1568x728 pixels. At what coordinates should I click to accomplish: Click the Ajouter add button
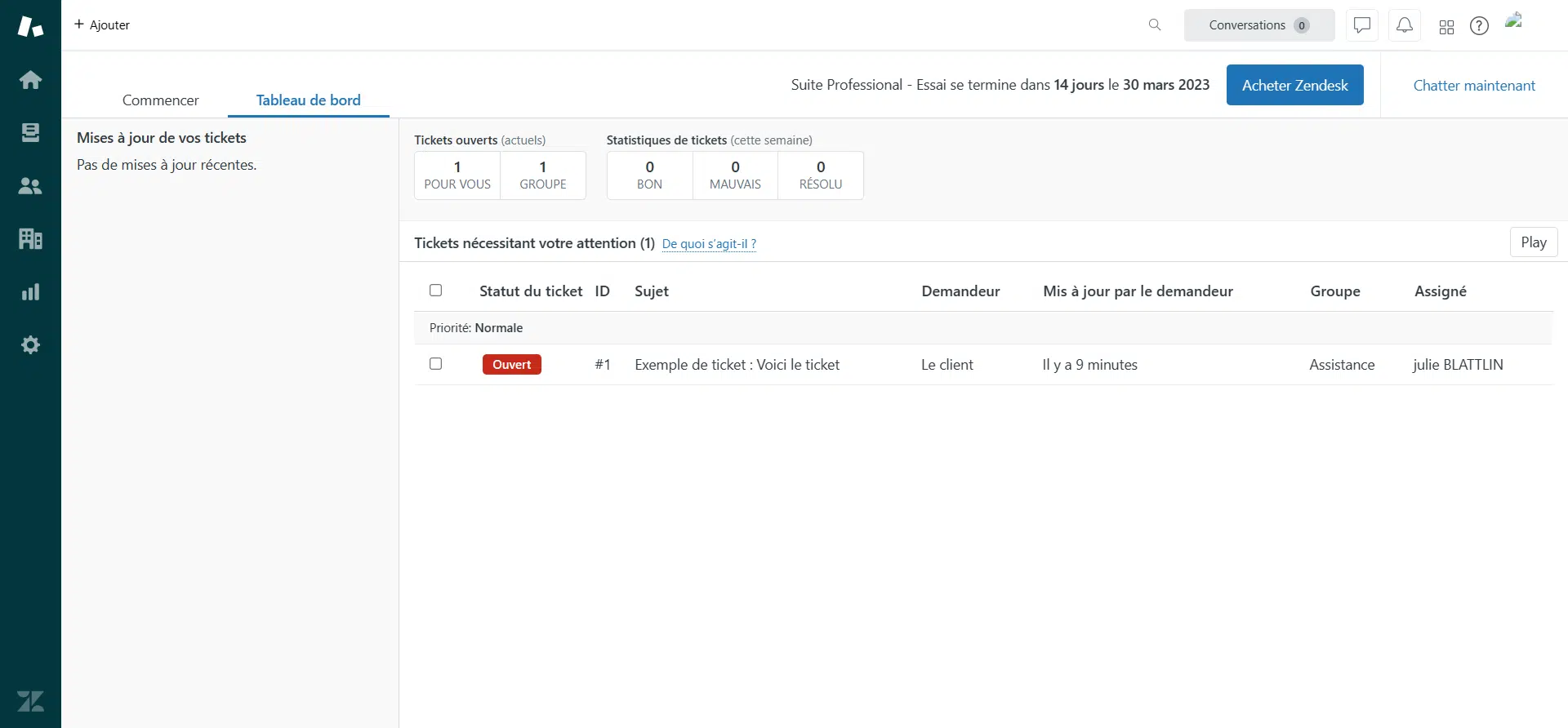(102, 25)
